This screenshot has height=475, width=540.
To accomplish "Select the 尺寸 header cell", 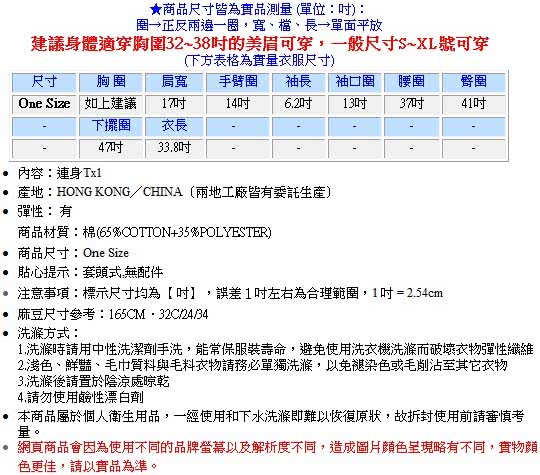I will tap(44, 82).
